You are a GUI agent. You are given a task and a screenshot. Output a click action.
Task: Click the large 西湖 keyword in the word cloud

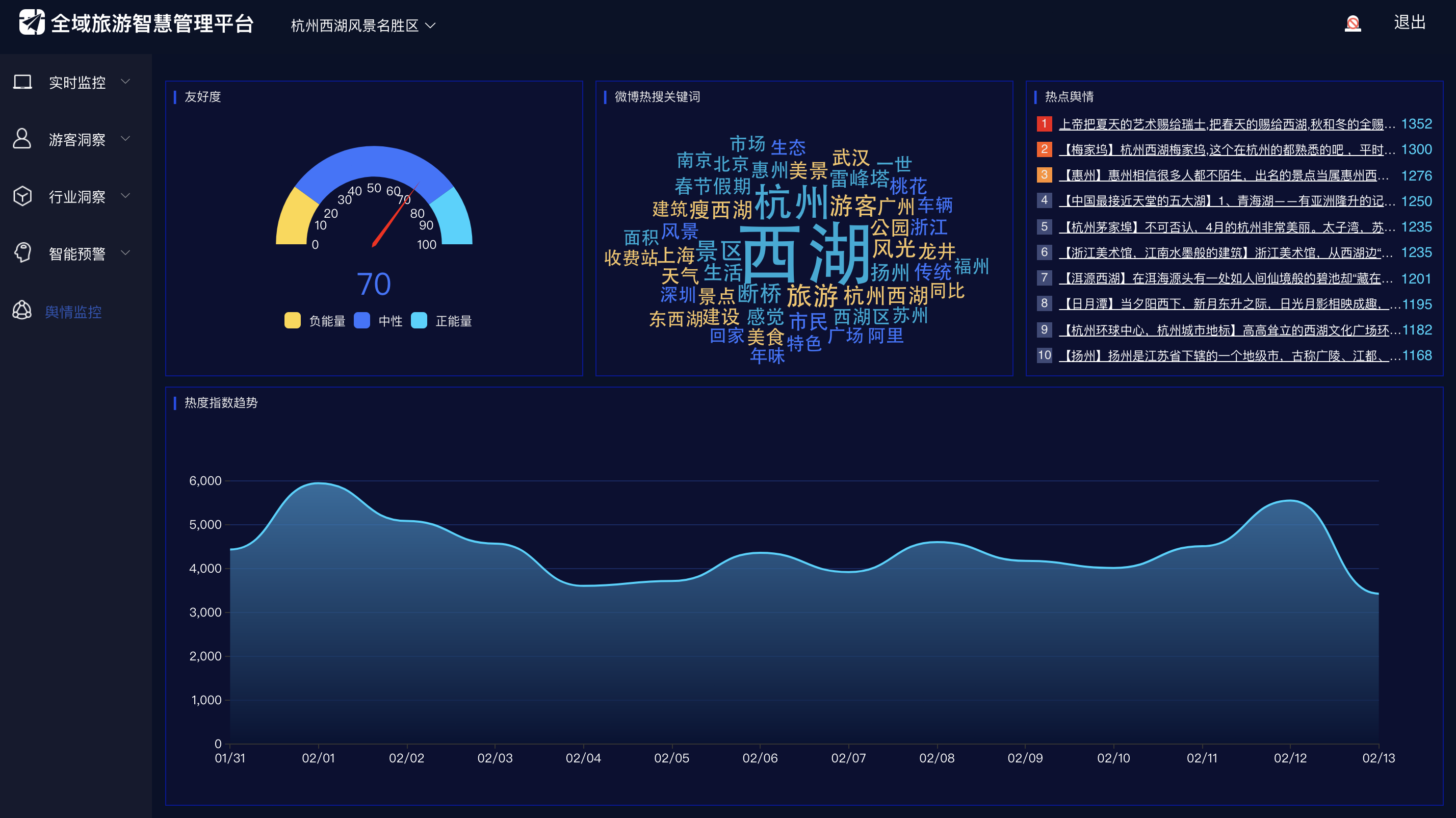pos(805,254)
